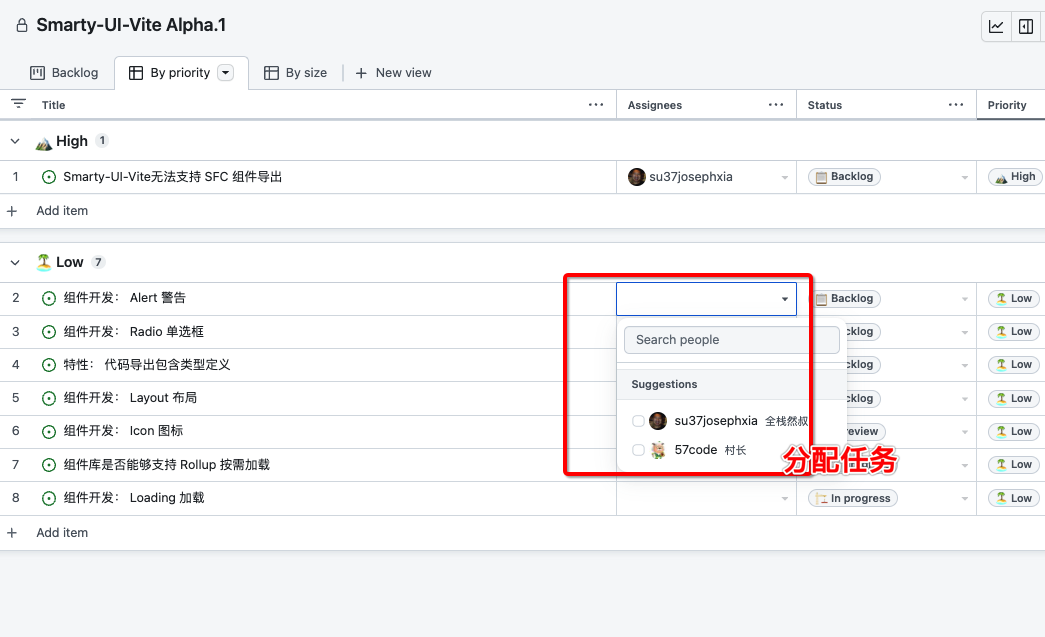Image resolution: width=1045 pixels, height=637 pixels.
Task: Open status dropdown for Loading 加载 row
Action: [x=965, y=499]
